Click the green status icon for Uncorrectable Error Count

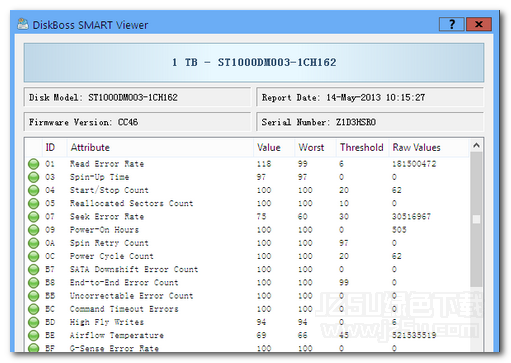point(33,296)
